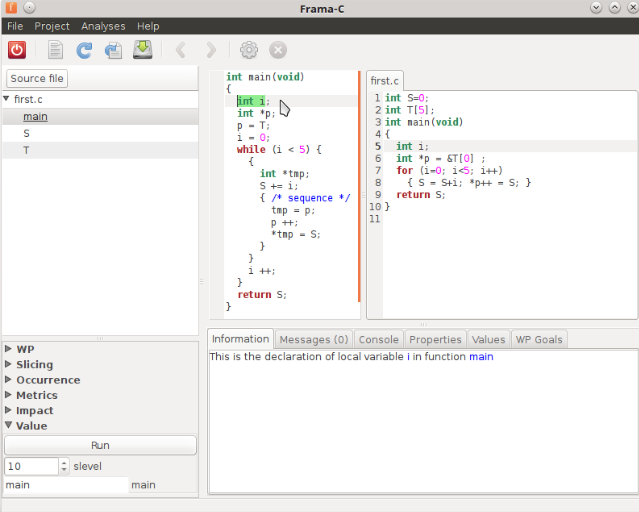Click the back navigation arrow
This screenshot has width=639, height=512.
coord(181,49)
